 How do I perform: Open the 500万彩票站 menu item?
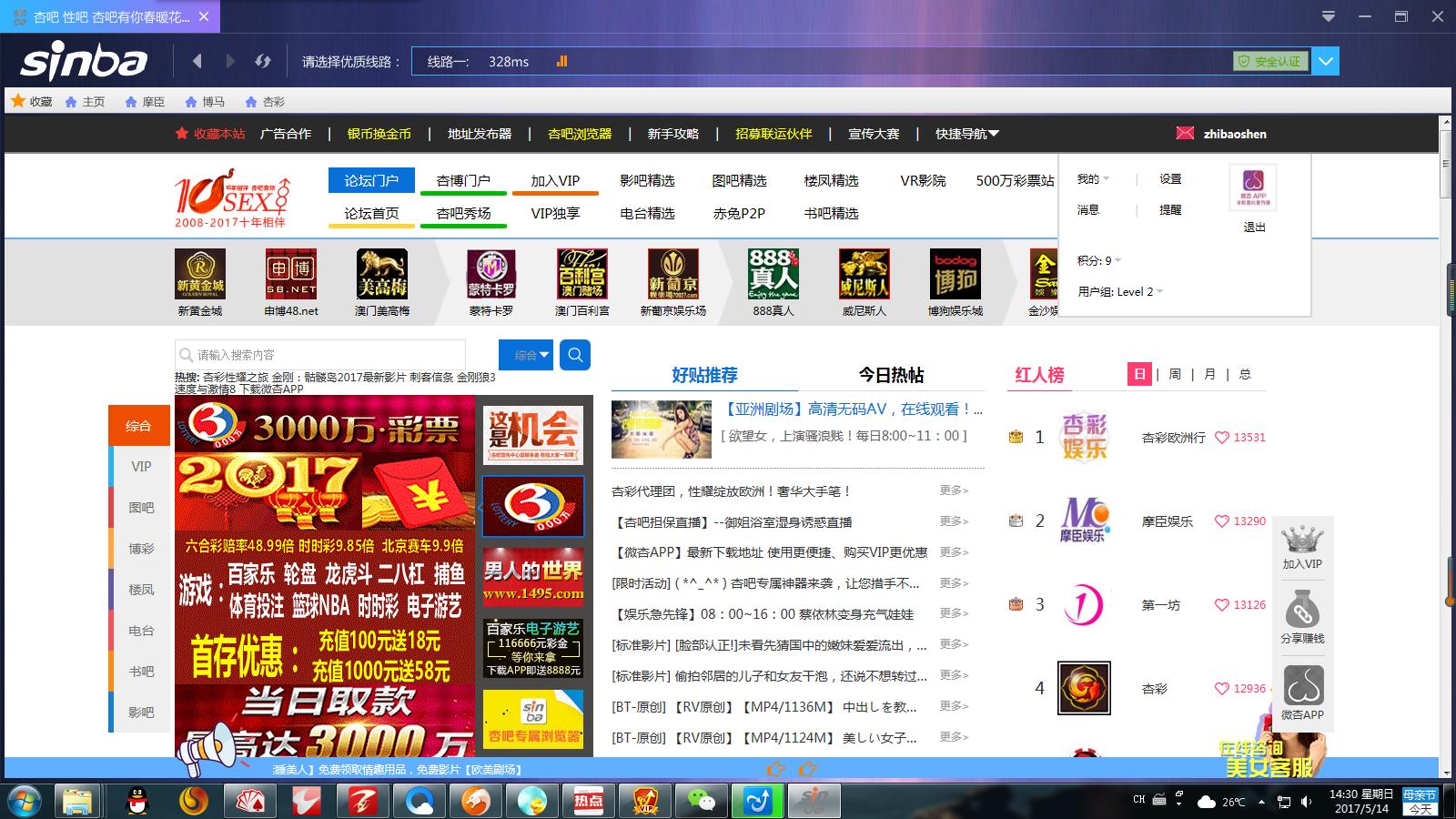(x=1015, y=180)
